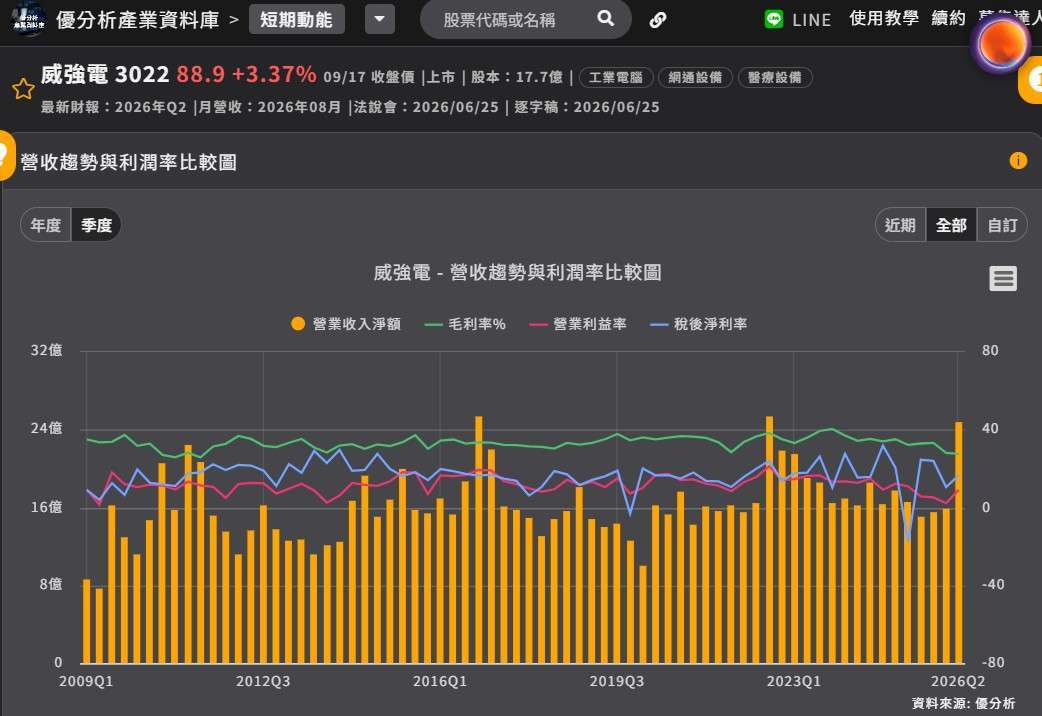Click the orange avatar orb
Viewport: 1042px width, 716px height.
[x=1002, y=43]
